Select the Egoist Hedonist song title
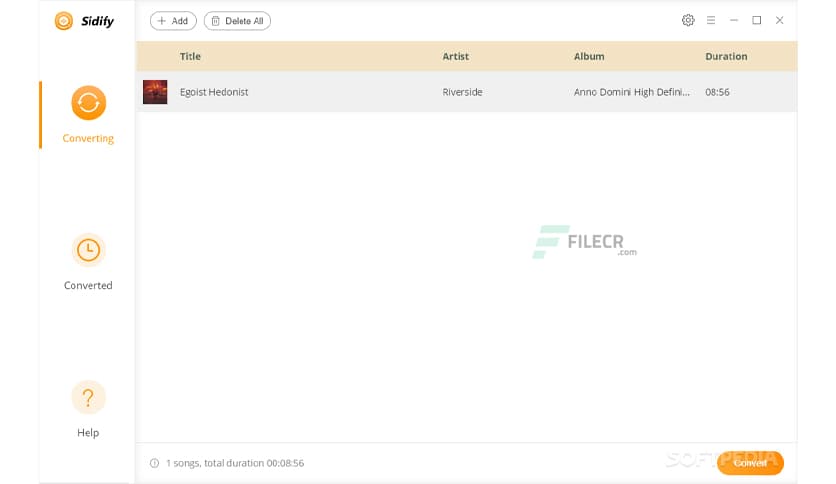This screenshot has width=836, height=484. (x=214, y=92)
